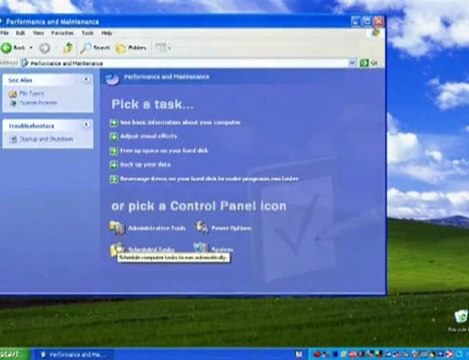This screenshot has height=360, width=469.
Task: Click the File Types folder icon
Action: pos(13,94)
